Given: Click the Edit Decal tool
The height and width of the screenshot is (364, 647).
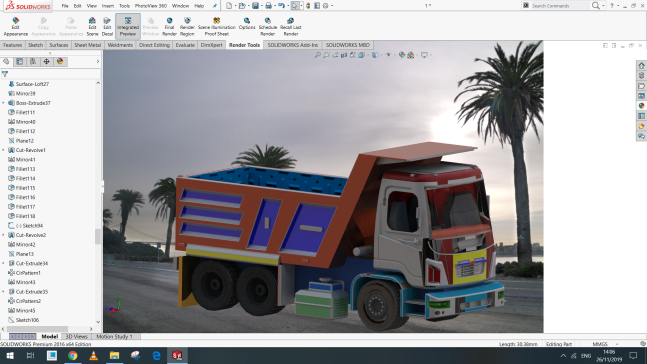Looking at the screenshot, I should point(107,27).
